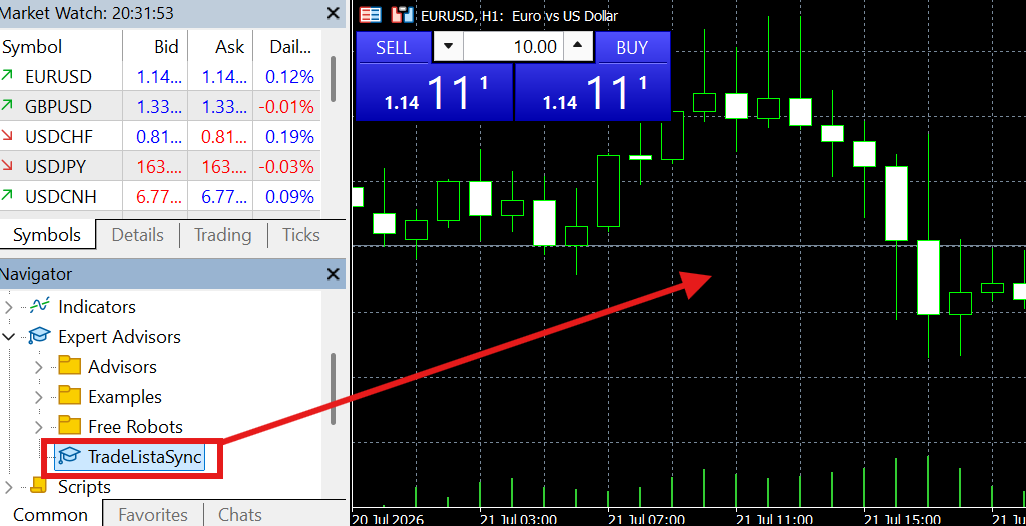1026x526 pixels.
Task: Select the TradeListaSync expert advisor icon
Action: tap(68, 456)
